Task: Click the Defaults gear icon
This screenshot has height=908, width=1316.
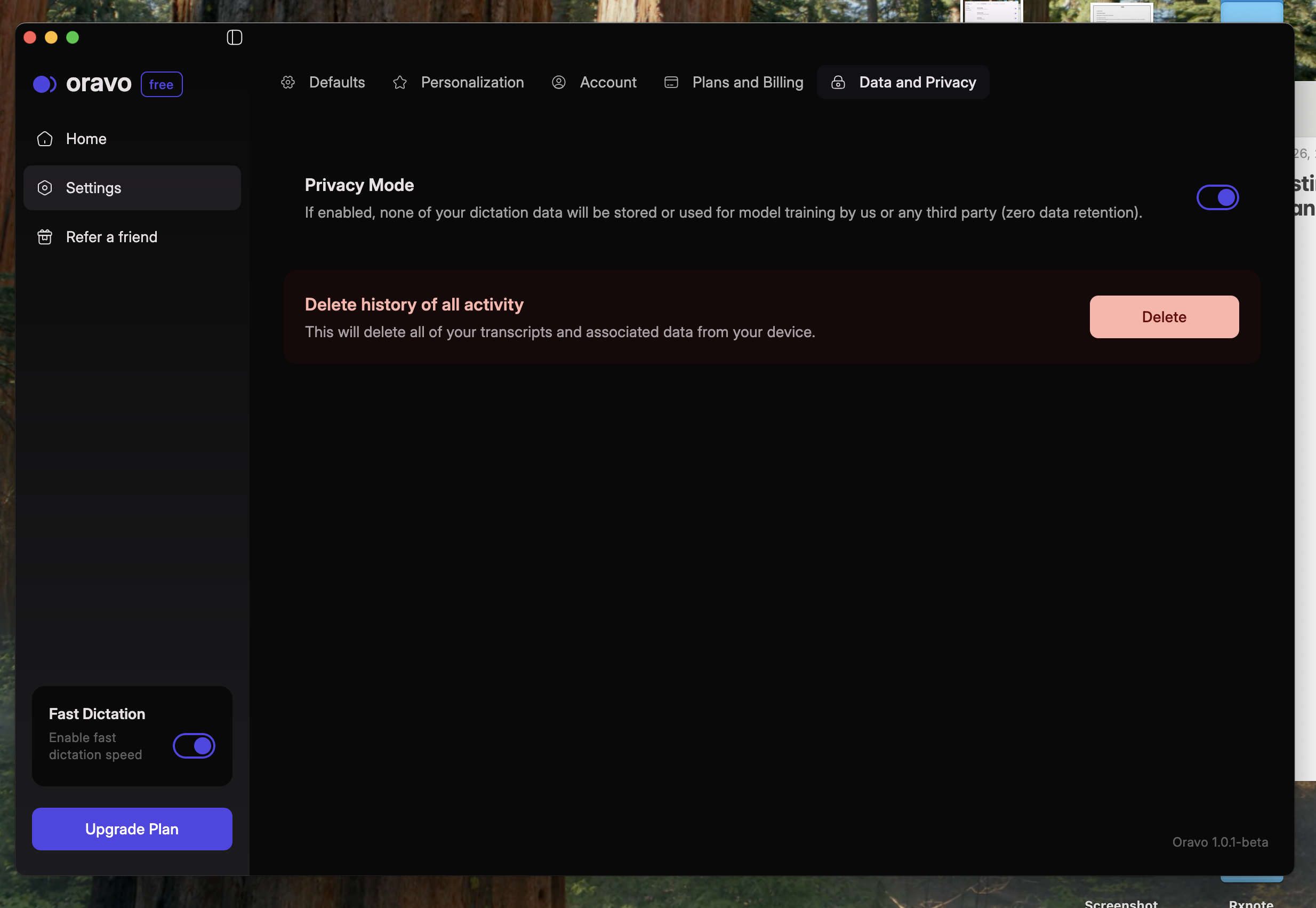Action: (288, 83)
